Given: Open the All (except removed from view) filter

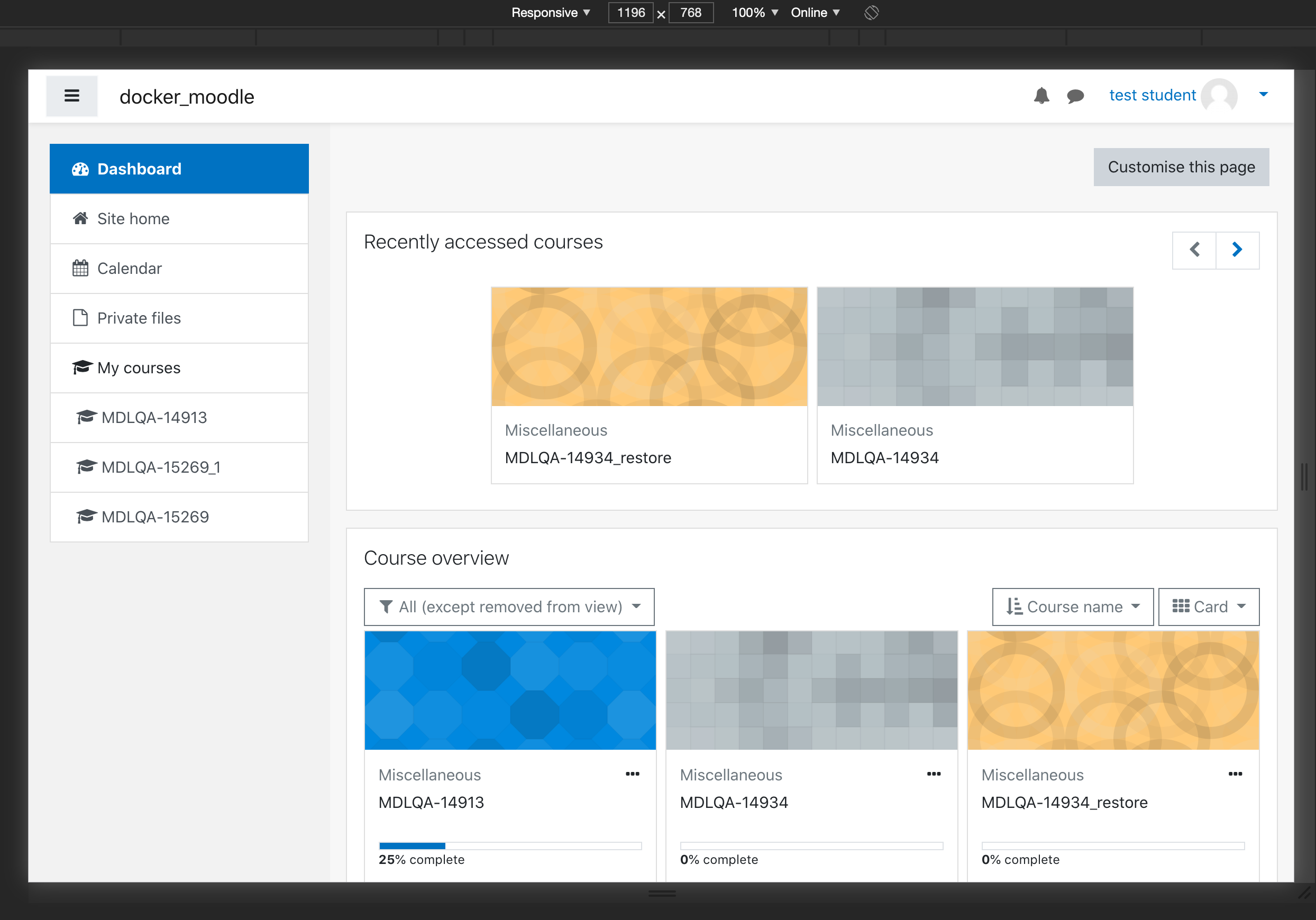Looking at the screenshot, I should [509, 607].
